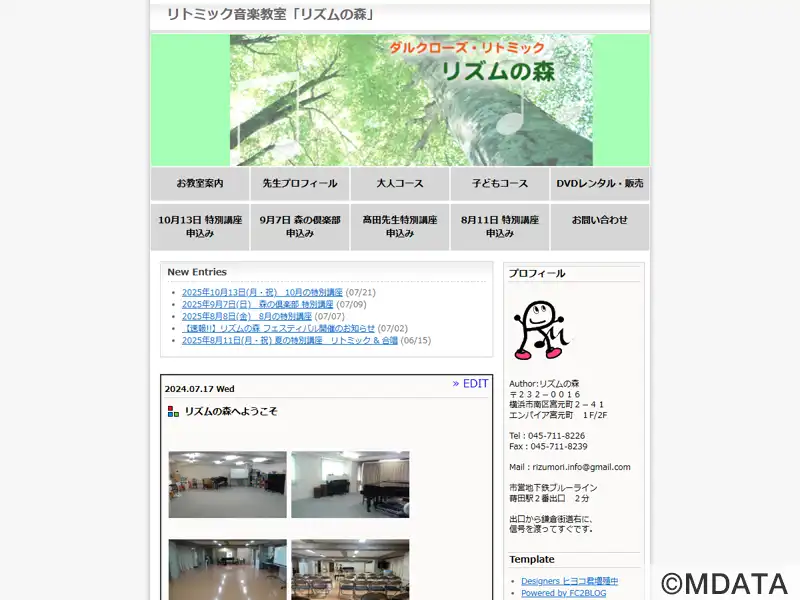Image resolution: width=800 pixels, height=600 pixels.
Task: Click the » EDIT link
Action: pos(470,384)
